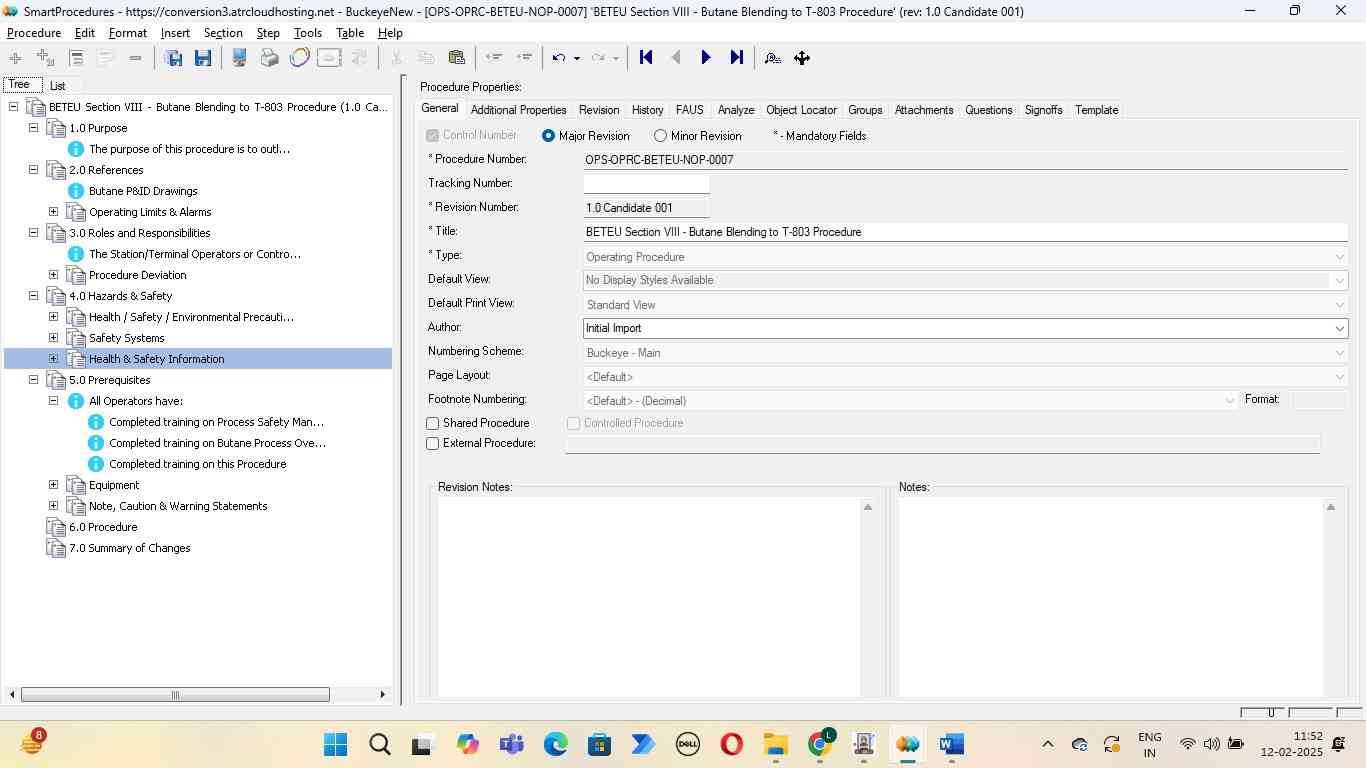Click the paste clipboard icon

point(457,58)
